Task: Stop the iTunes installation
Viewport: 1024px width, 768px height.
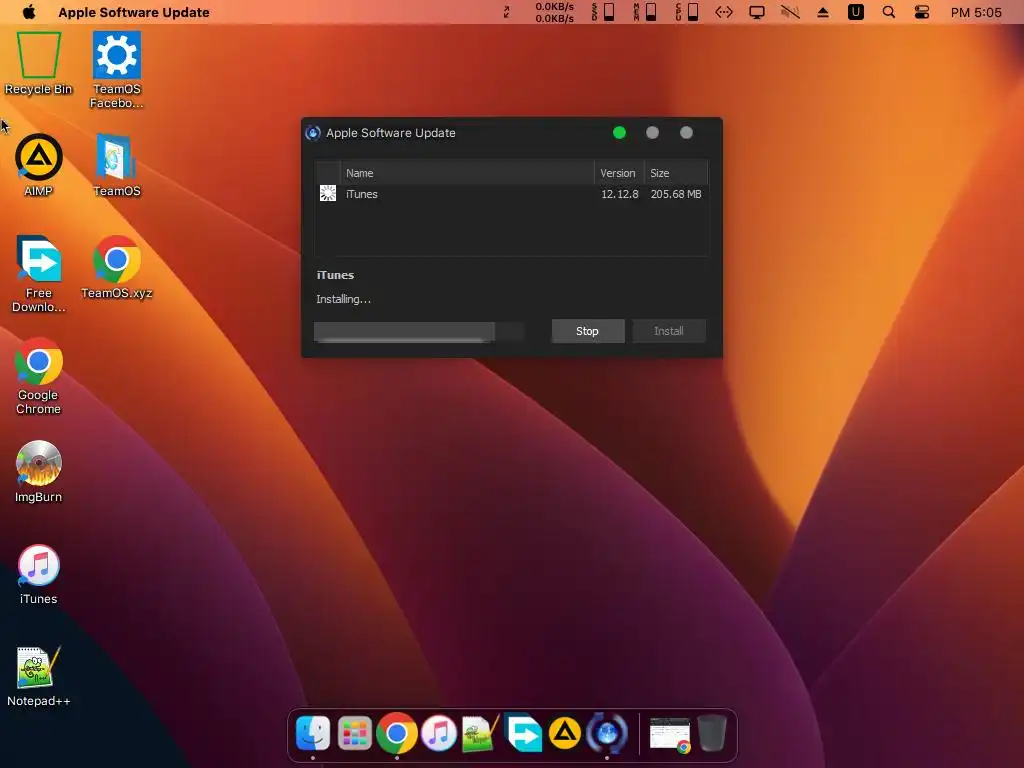Action: pyautogui.click(x=588, y=331)
